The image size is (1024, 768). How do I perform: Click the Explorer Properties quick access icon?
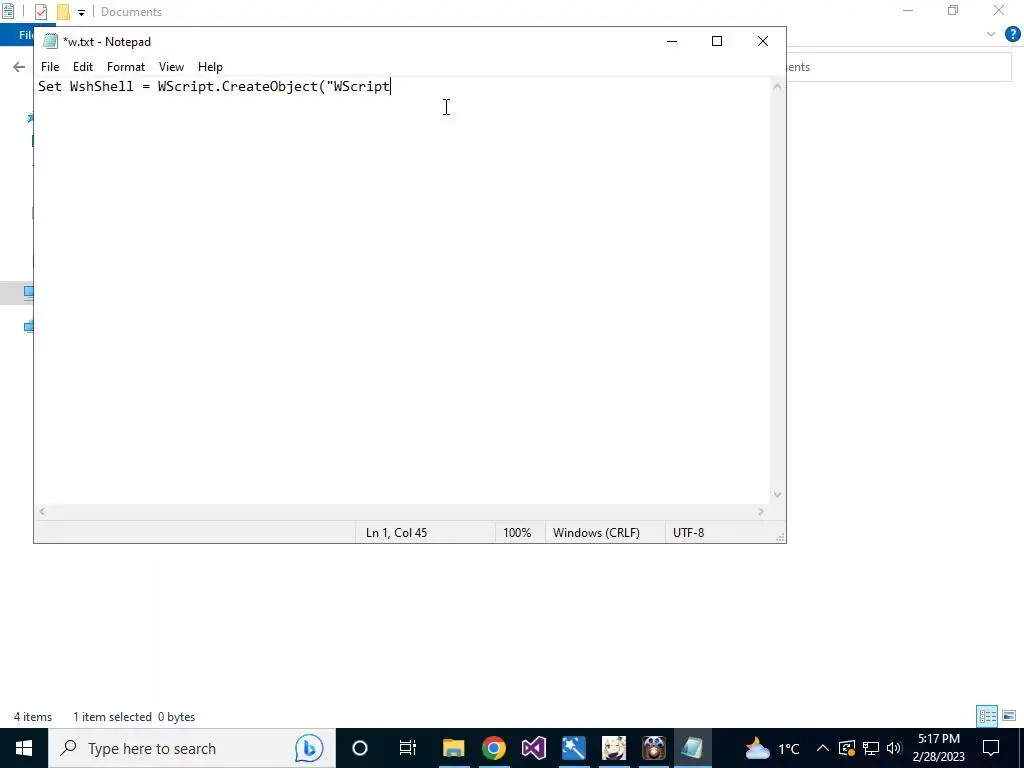tap(41, 12)
